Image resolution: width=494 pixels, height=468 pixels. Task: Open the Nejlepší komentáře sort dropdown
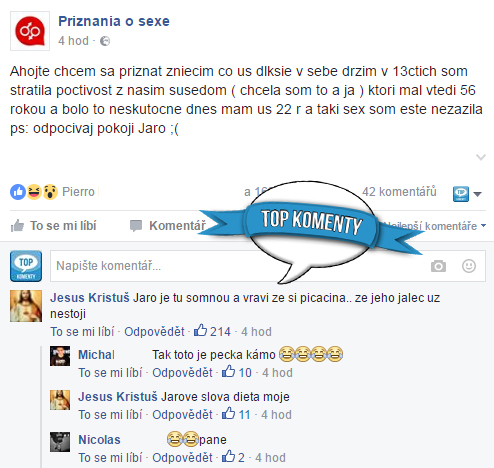coord(435,226)
